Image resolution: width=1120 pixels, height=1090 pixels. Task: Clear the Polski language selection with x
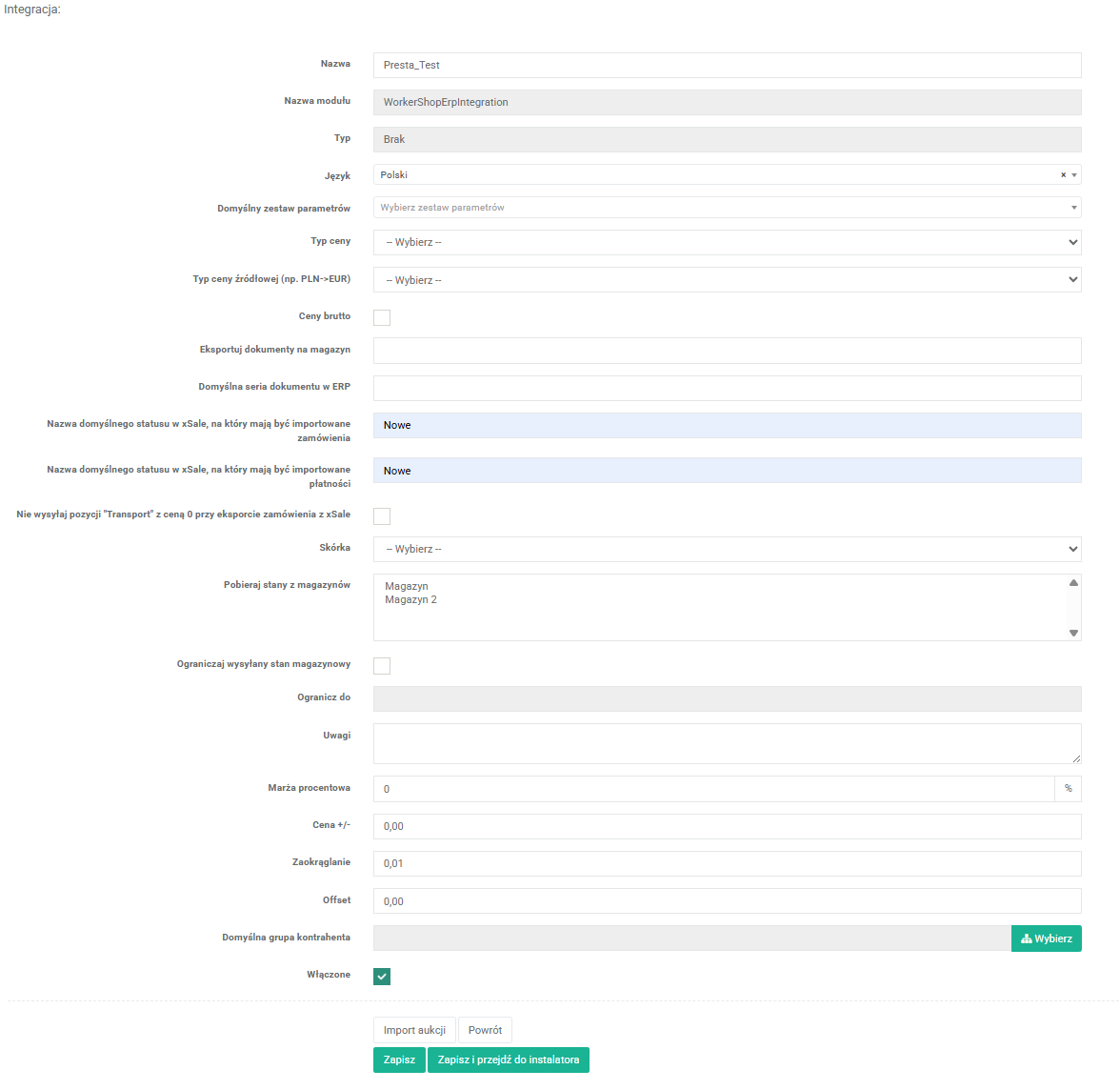(1063, 175)
